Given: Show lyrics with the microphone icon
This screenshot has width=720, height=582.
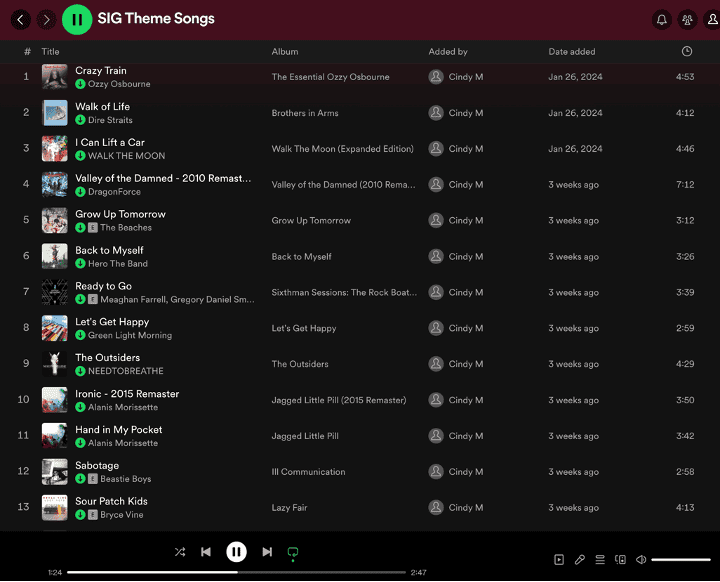Looking at the screenshot, I should tap(580, 560).
